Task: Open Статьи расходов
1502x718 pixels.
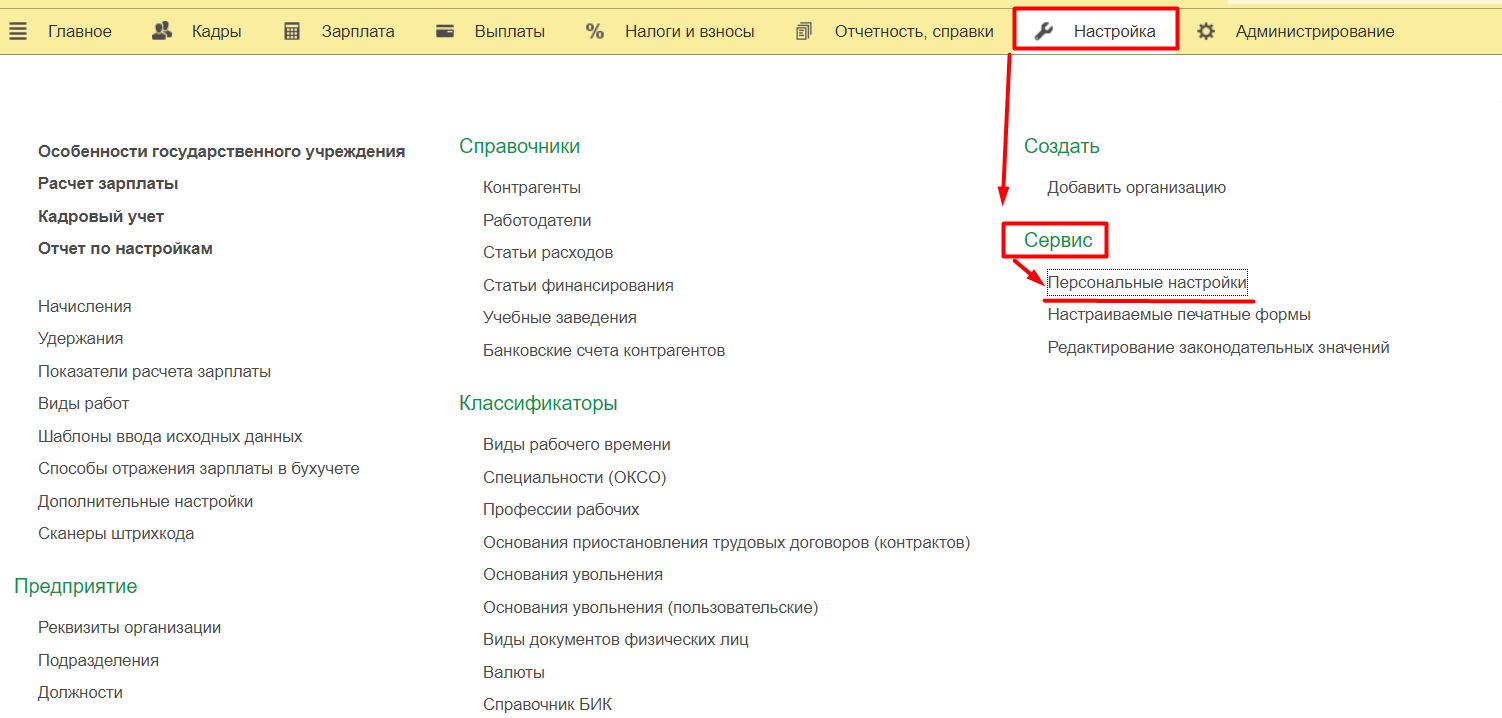Action: pyautogui.click(x=548, y=252)
